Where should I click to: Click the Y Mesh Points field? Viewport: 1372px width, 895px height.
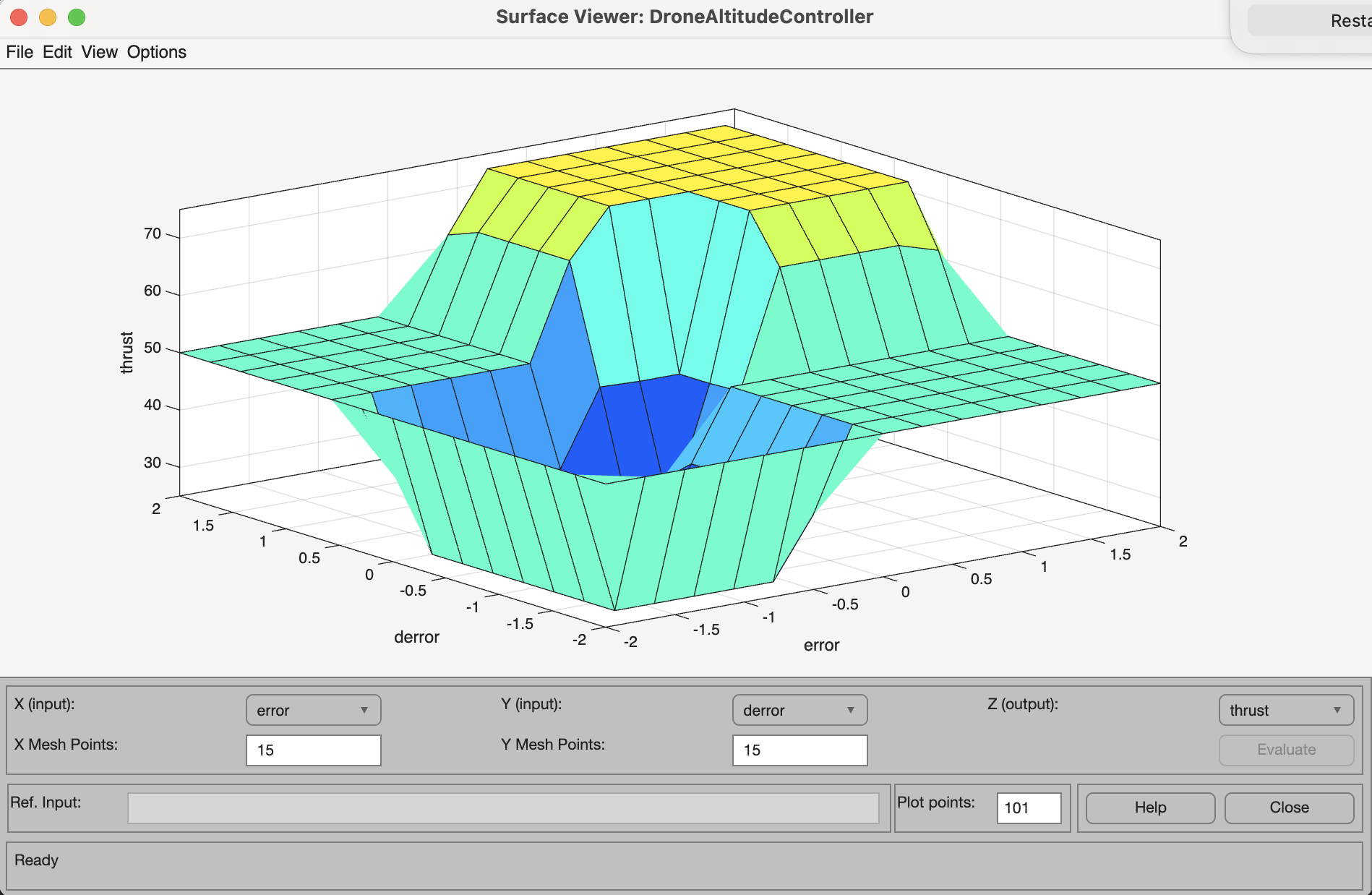pyautogui.click(x=799, y=750)
